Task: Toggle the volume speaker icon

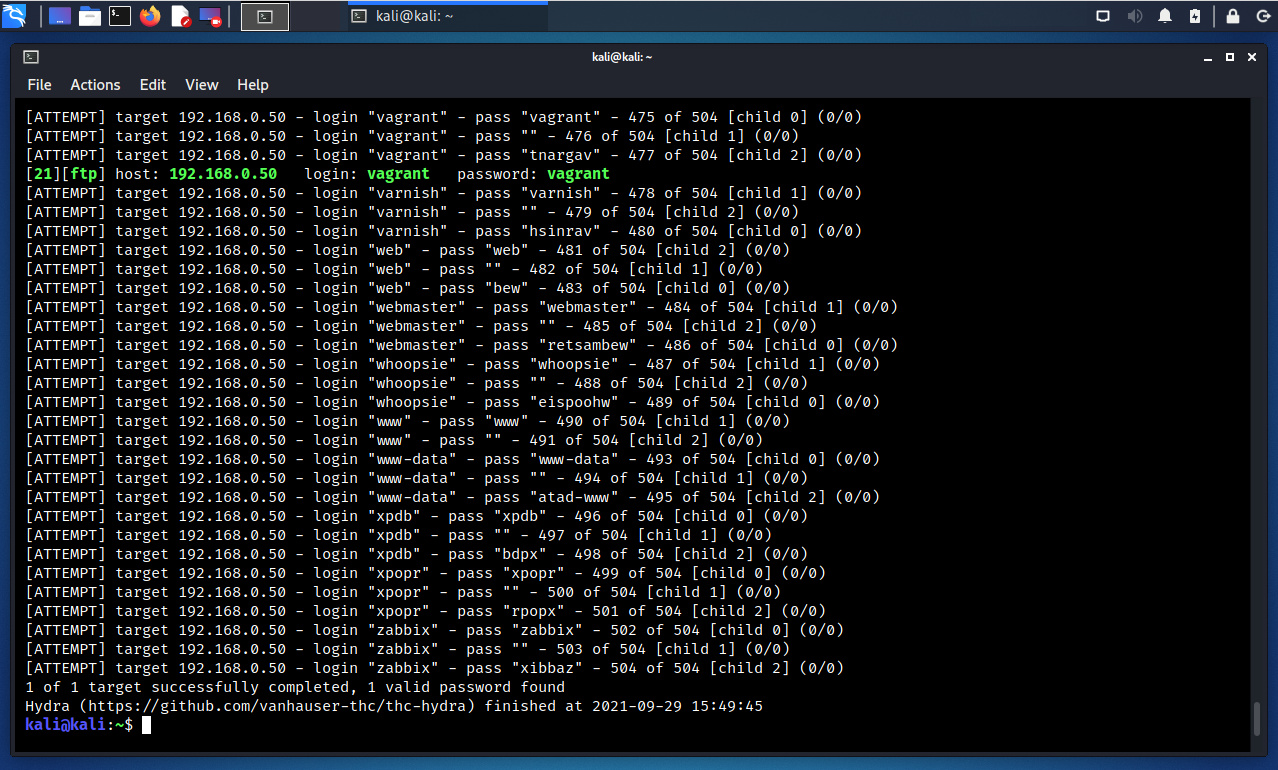Action: coord(1135,16)
